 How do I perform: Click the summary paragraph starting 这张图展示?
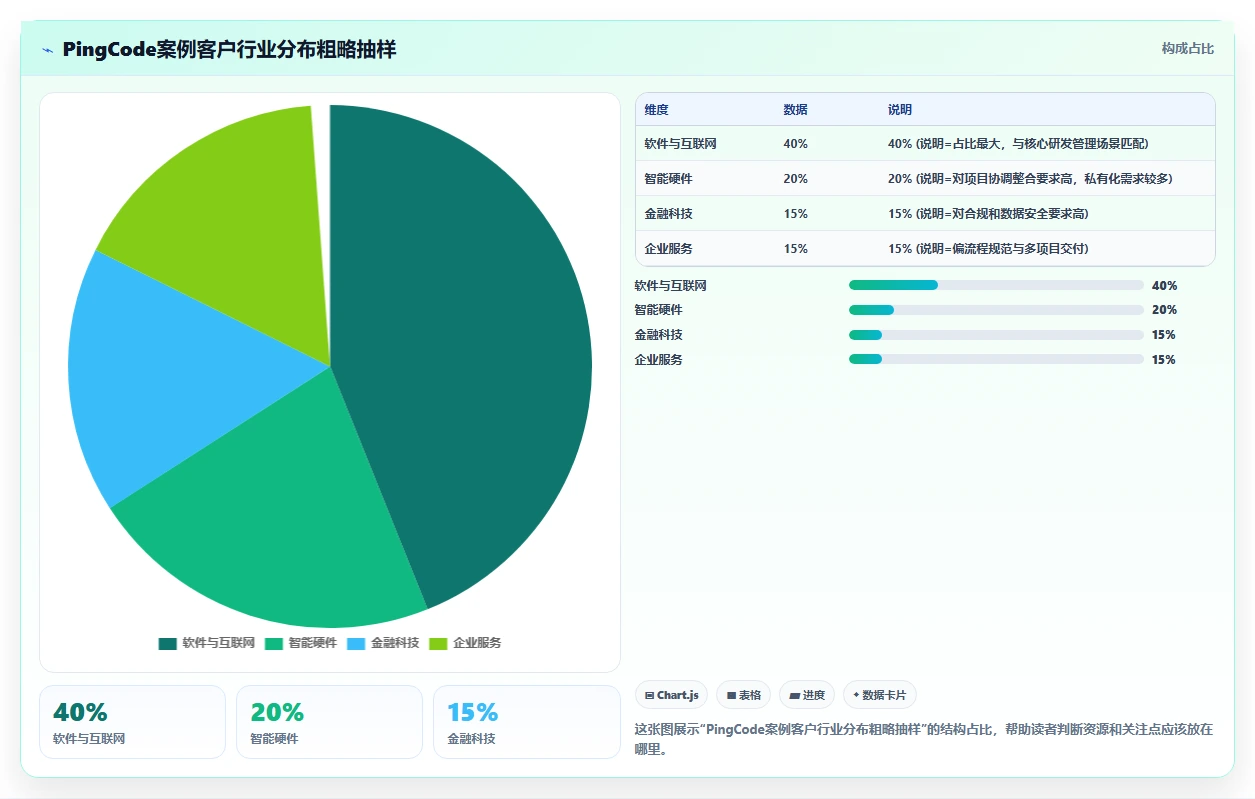[925, 739]
